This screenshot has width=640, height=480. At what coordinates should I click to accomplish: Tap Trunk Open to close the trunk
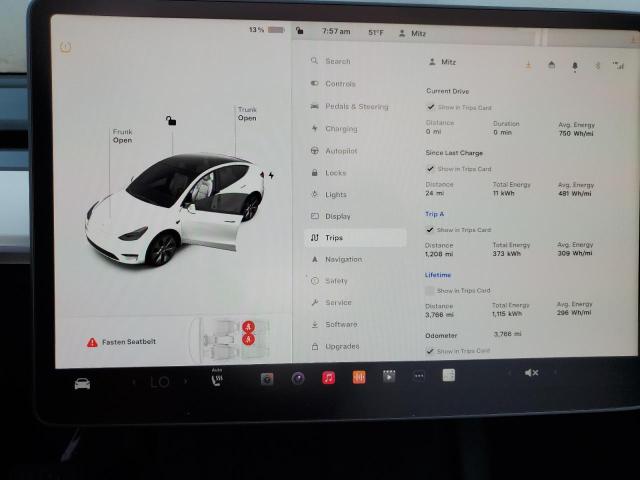pos(247,114)
